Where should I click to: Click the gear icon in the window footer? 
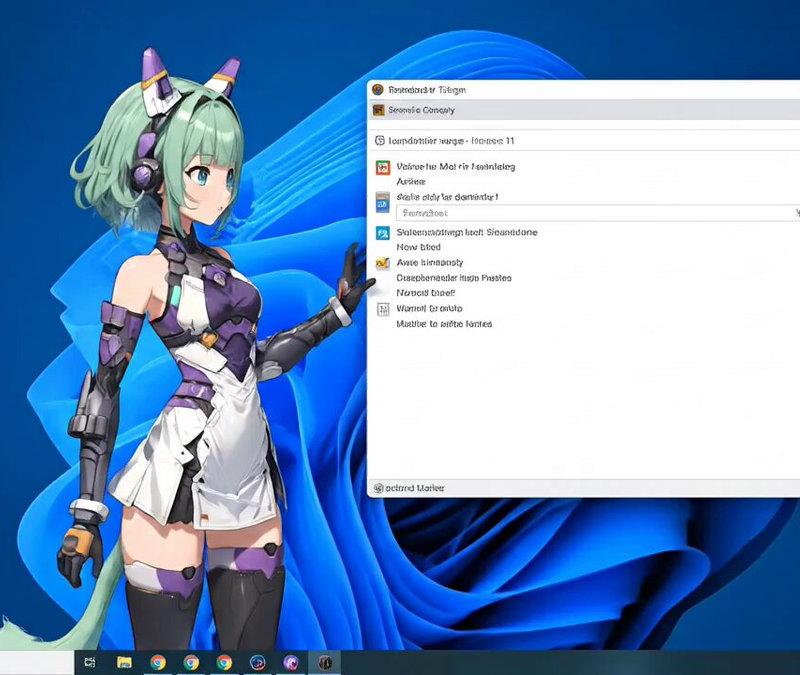[x=378, y=488]
